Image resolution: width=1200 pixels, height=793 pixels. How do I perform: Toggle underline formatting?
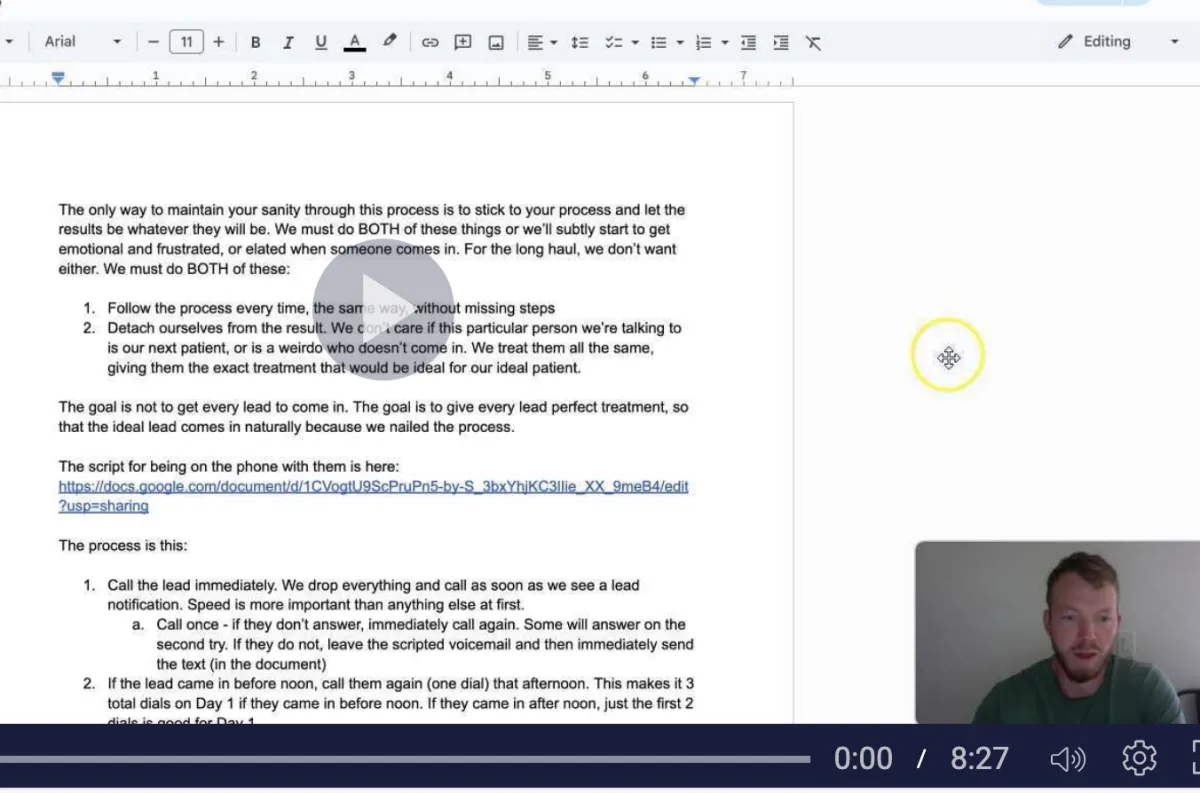pos(321,42)
